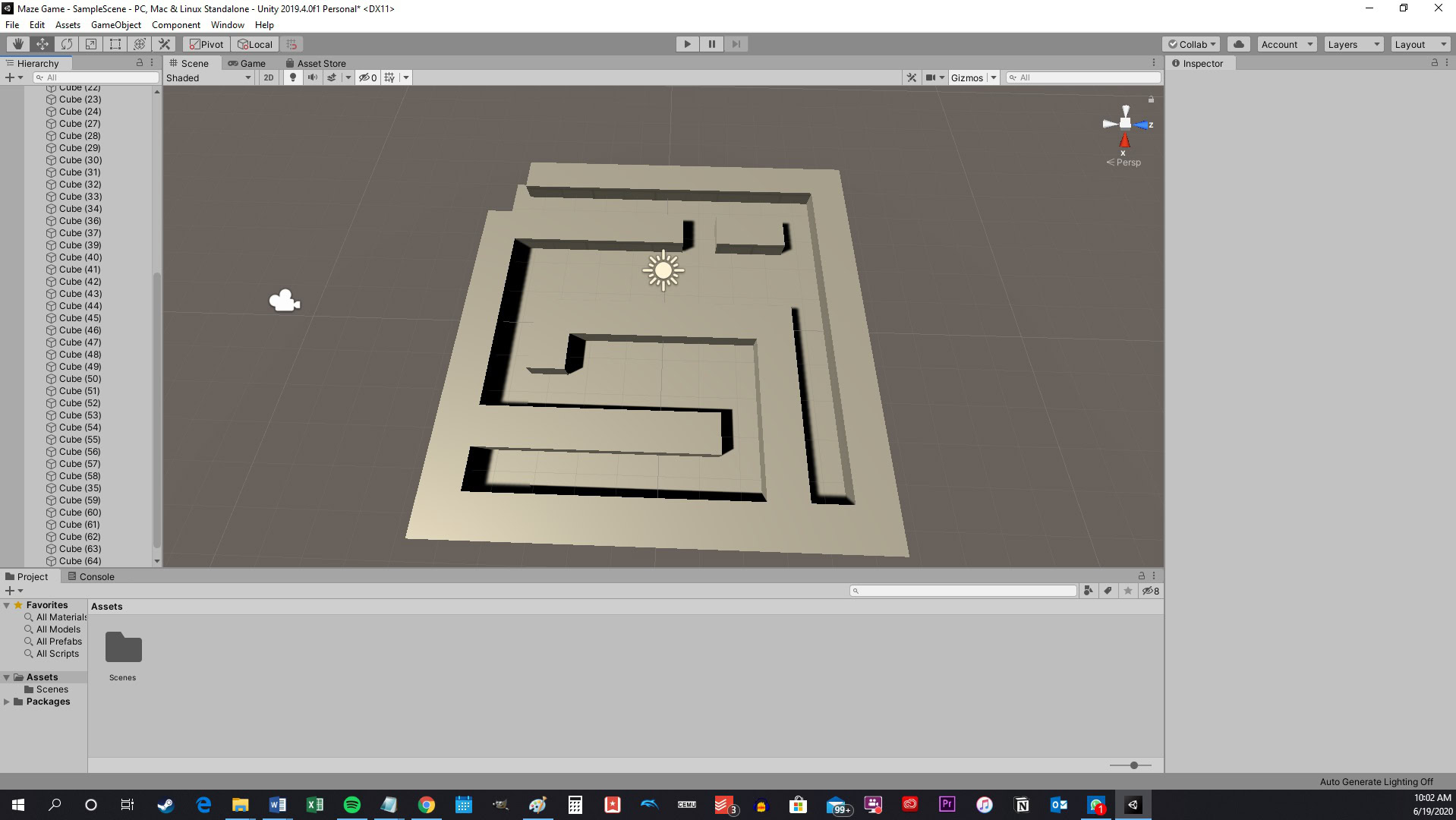Image resolution: width=1456 pixels, height=820 pixels.
Task: Toggle scene lighting in the Scene view
Action: tap(293, 77)
